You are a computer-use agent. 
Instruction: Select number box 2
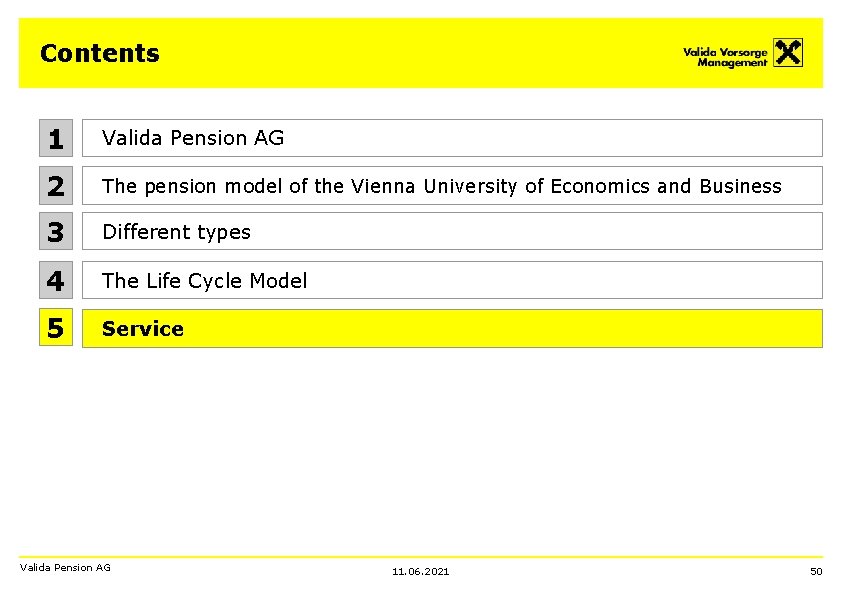[x=56, y=185]
